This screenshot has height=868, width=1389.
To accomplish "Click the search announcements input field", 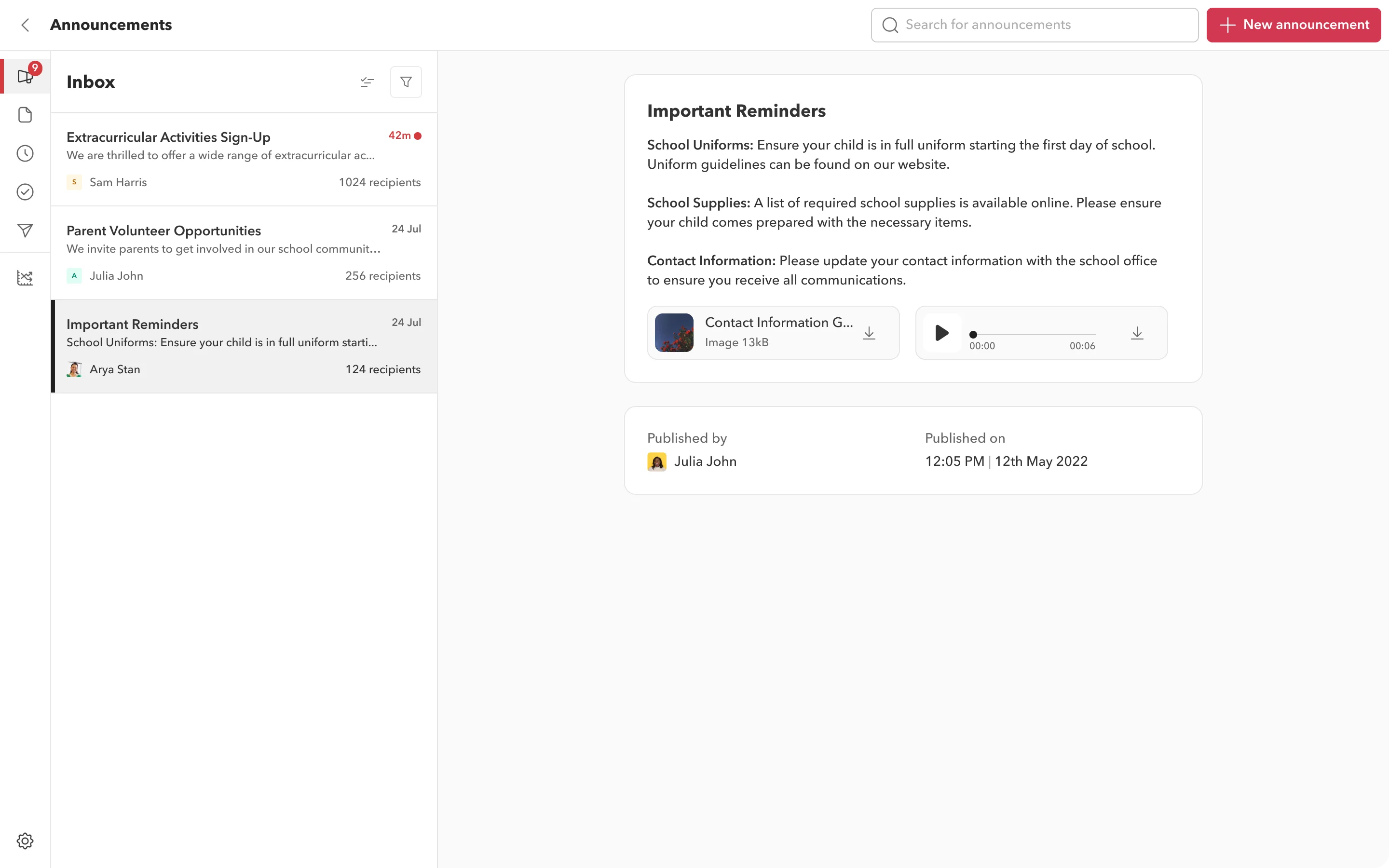I will [1034, 25].
